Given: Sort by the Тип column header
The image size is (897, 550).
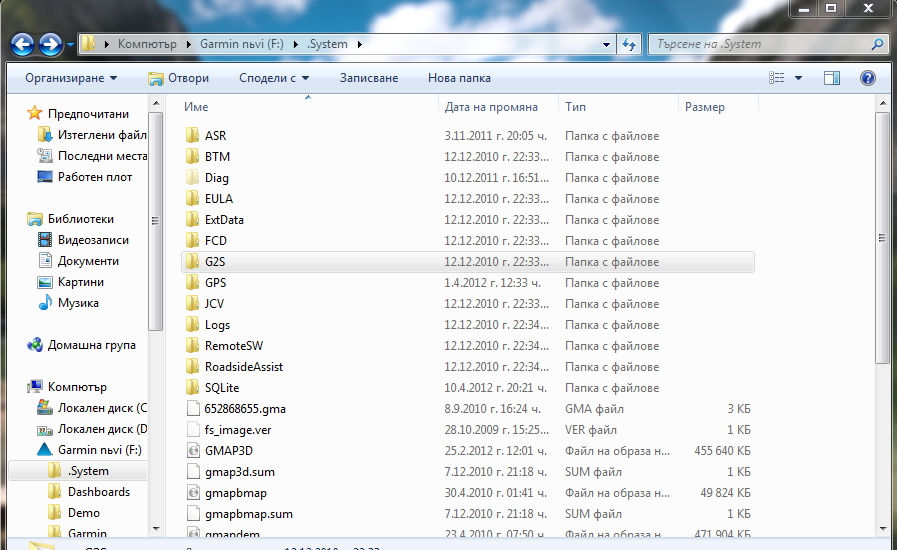Looking at the screenshot, I should point(575,107).
